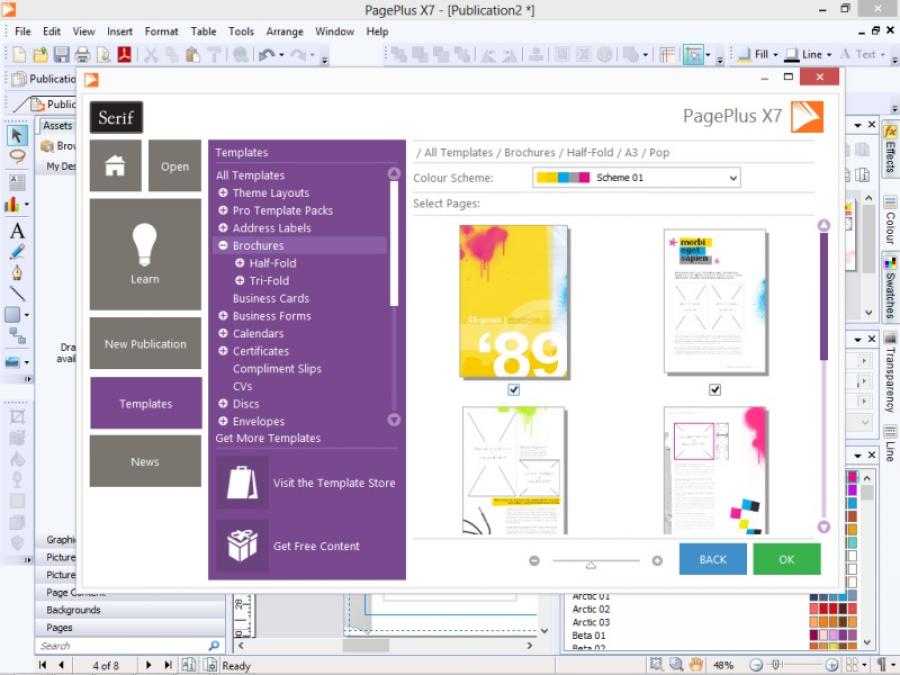
Task: Expand Pro Template Packs category
Action: coord(223,211)
